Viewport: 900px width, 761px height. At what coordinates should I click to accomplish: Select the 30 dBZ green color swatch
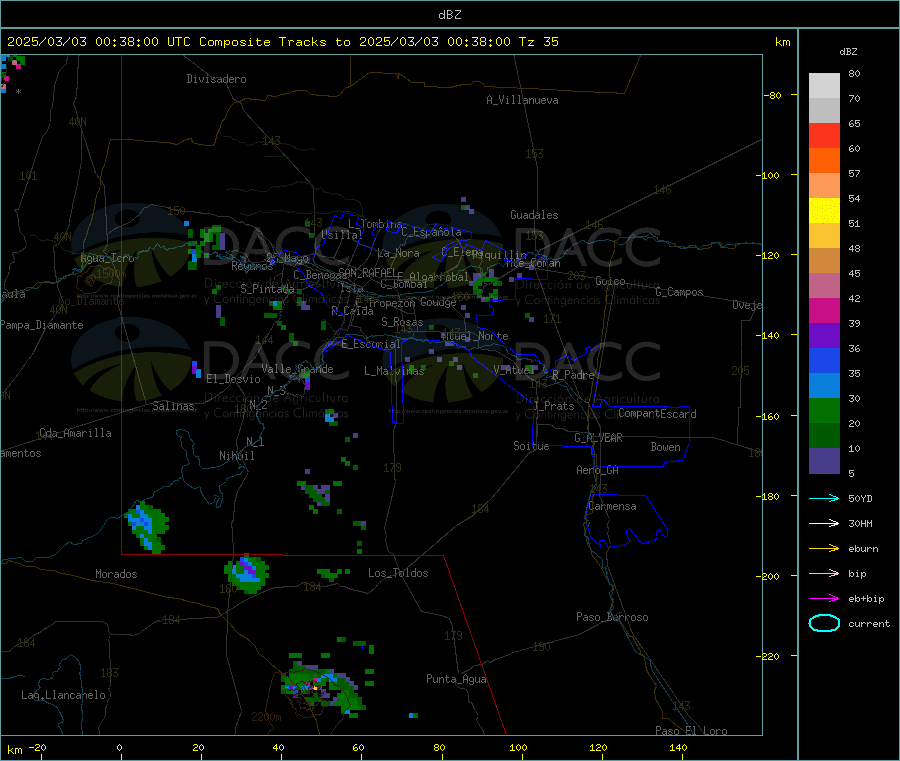[824, 410]
